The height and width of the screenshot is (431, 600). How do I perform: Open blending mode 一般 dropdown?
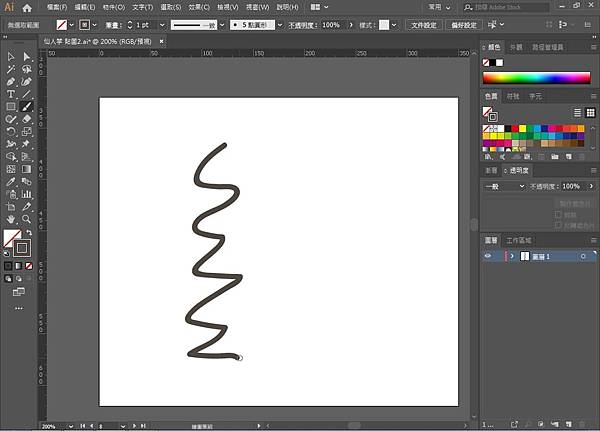click(504, 186)
